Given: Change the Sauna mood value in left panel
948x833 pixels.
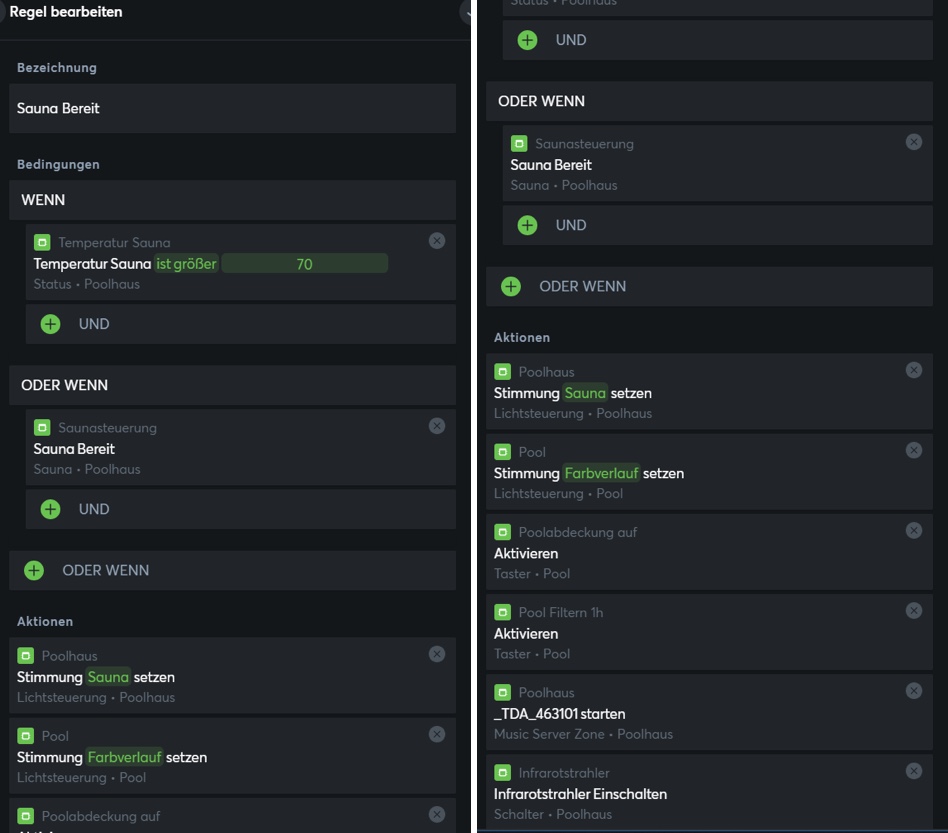Looking at the screenshot, I should coord(108,677).
